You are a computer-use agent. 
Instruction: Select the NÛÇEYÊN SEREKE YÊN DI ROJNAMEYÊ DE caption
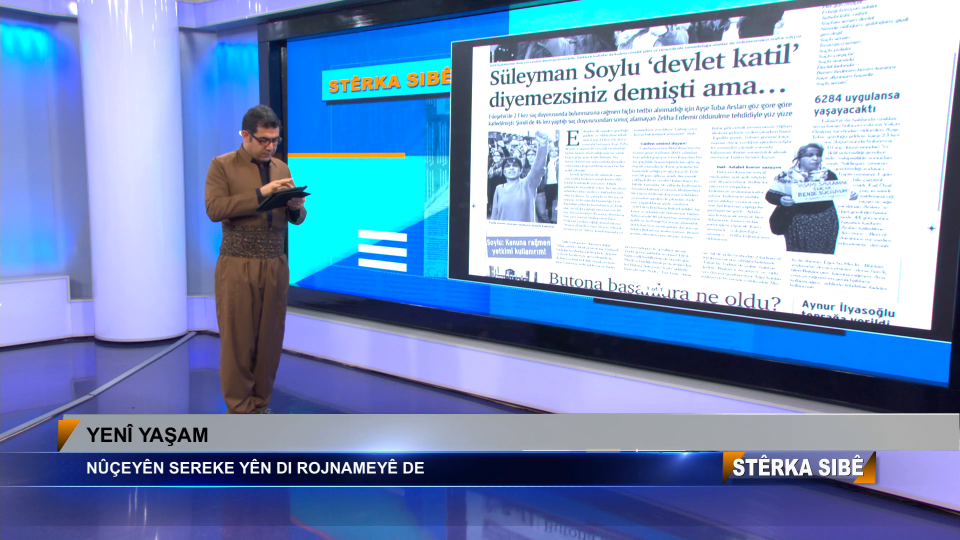tap(255, 468)
